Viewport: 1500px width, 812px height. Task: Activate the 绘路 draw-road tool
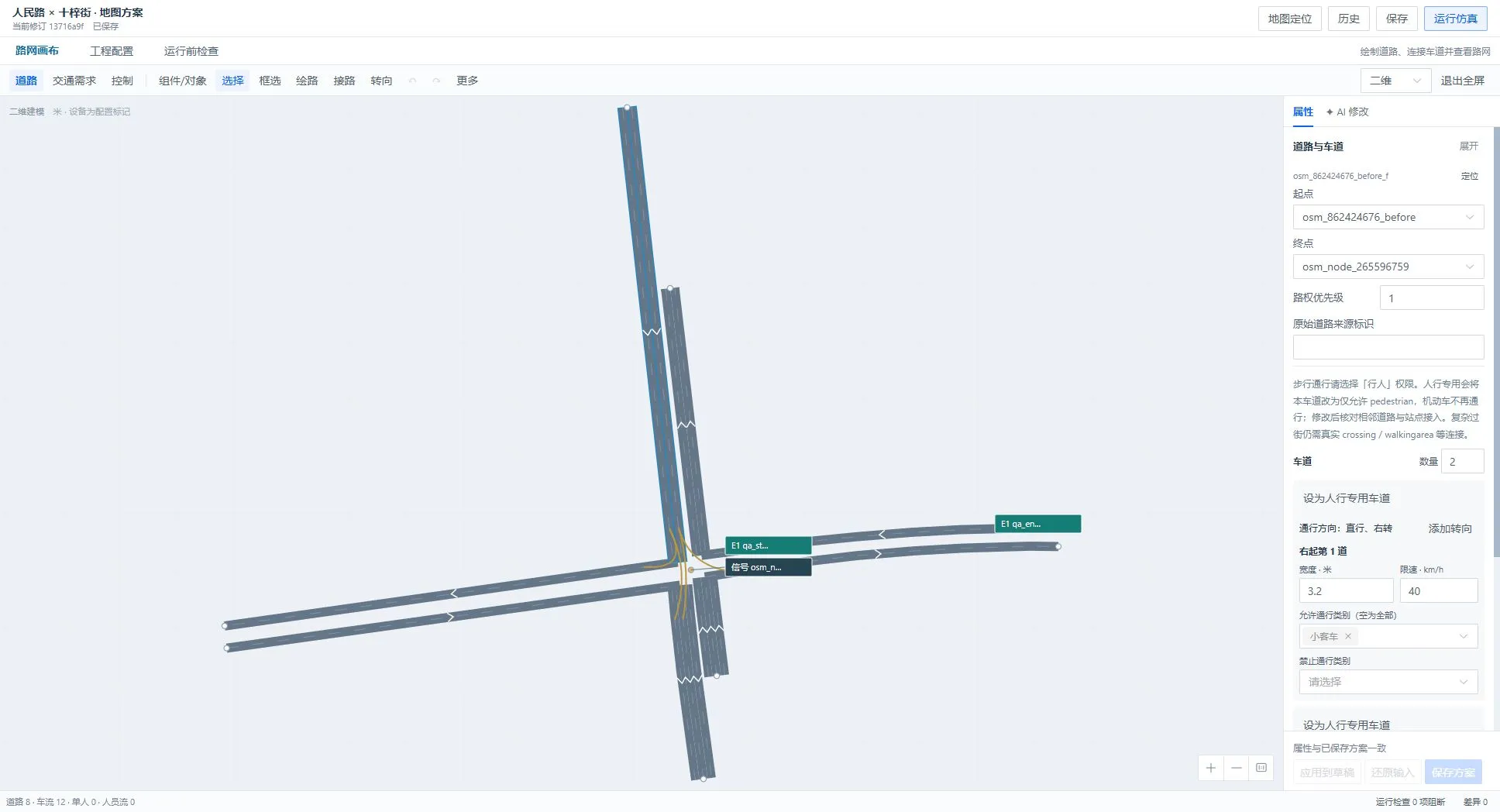click(x=307, y=81)
